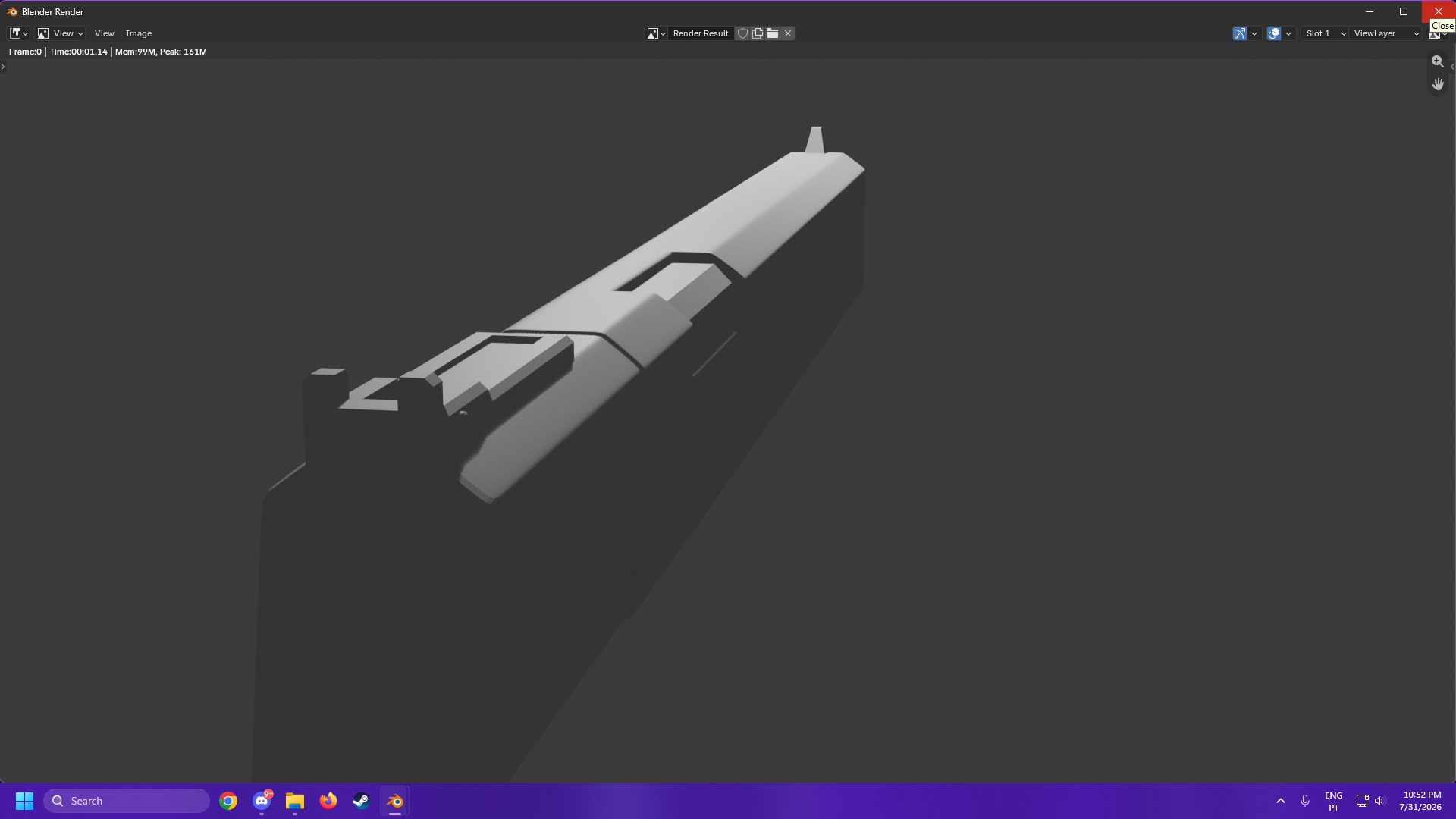Expand the gizmo options dropdown arrow
Image resolution: width=1456 pixels, height=819 pixels.
(x=1254, y=33)
